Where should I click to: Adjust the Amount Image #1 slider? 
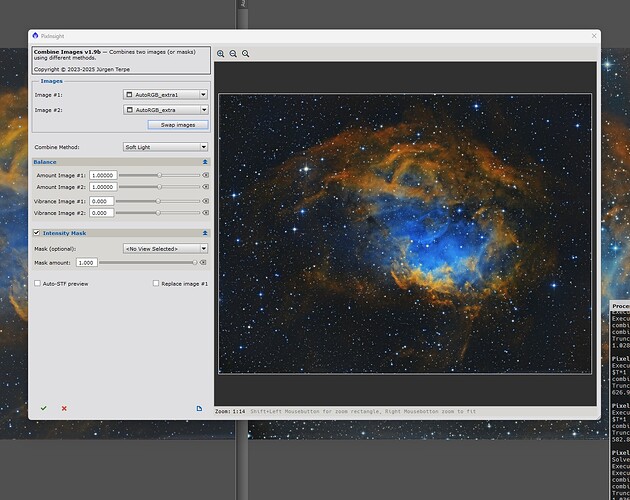pyautogui.click(x=160, y=175)
